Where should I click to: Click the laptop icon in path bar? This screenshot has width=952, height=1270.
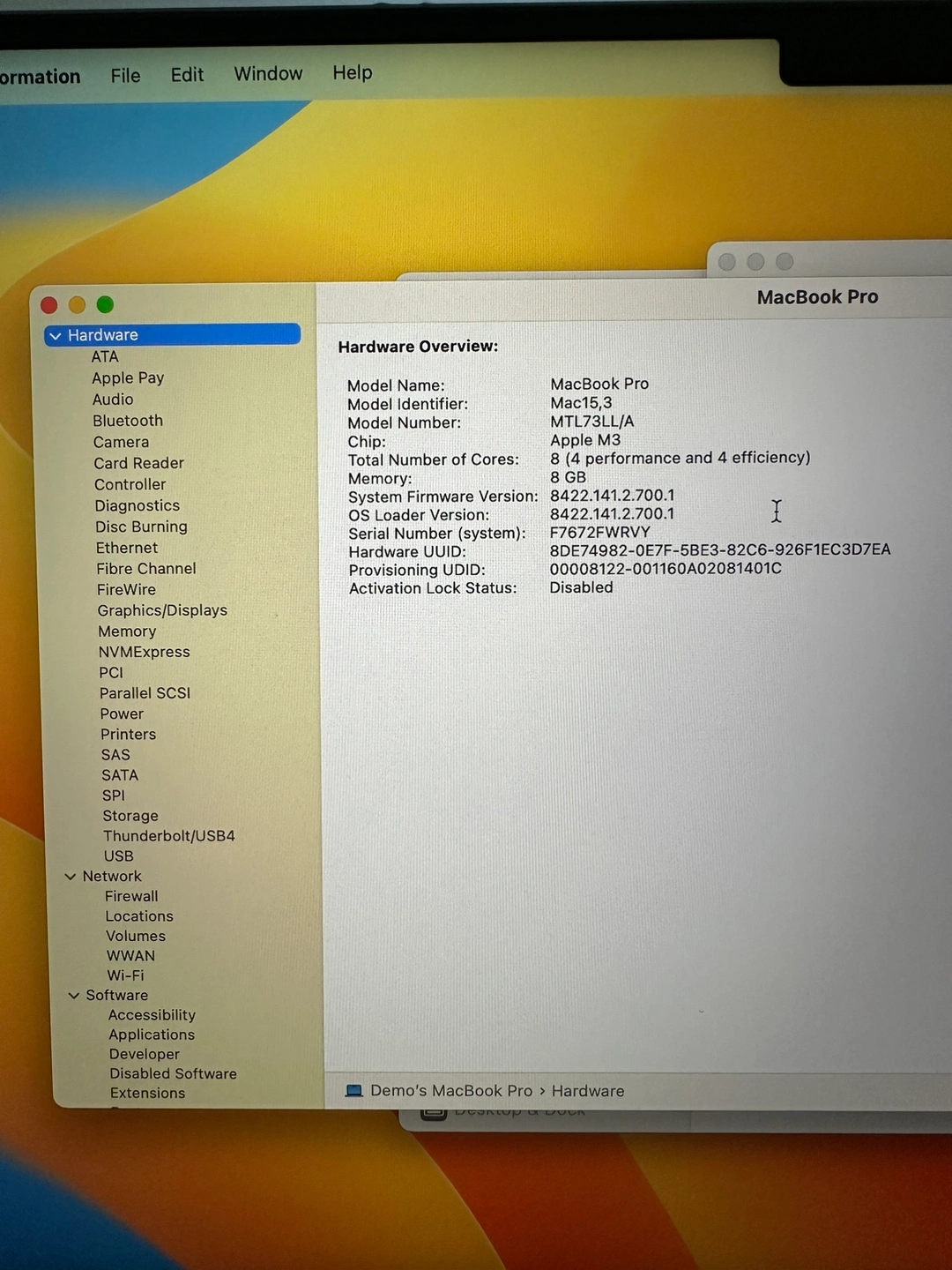354,1091
